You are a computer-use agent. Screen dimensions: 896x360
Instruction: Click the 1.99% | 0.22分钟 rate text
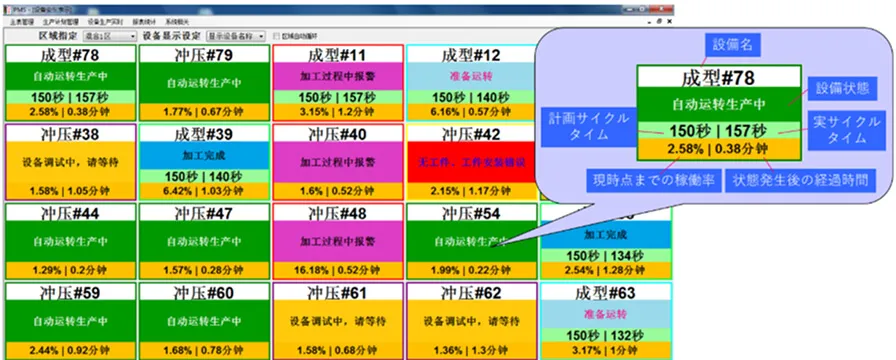click(x=472, y=270)
